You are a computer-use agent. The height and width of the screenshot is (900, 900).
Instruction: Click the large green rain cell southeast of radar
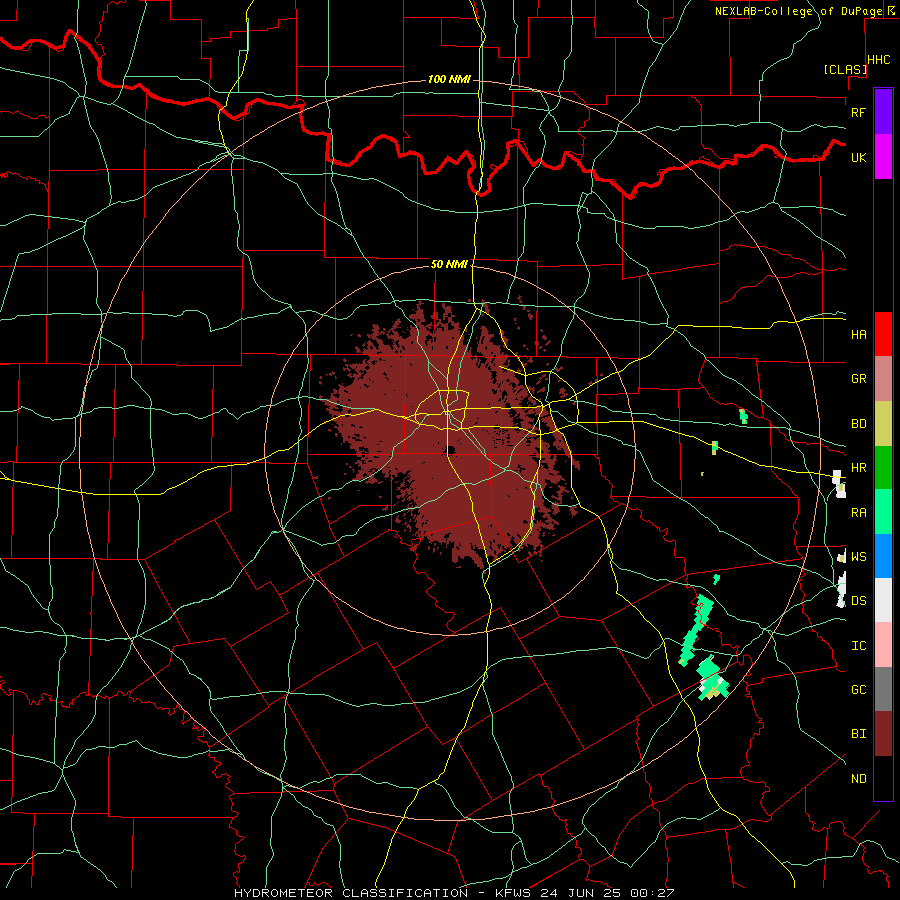[712, 678]
